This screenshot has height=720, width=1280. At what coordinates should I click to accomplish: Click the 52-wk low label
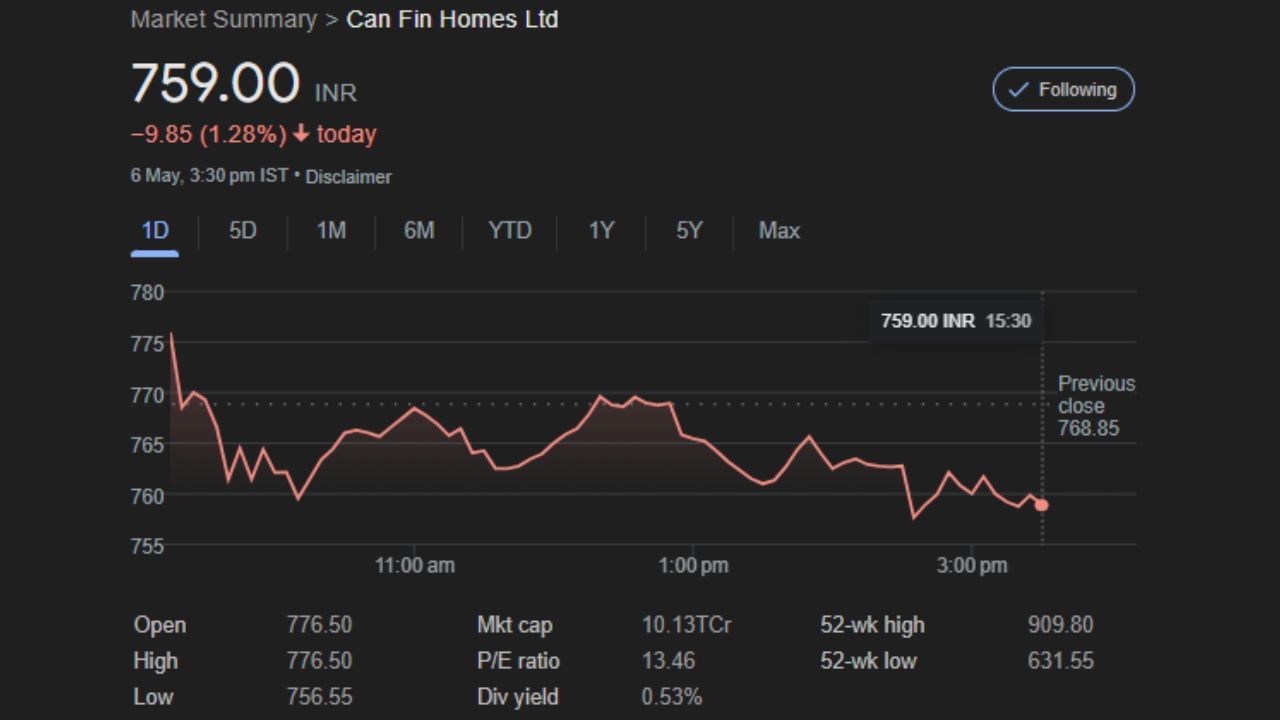pyautogui.click(x=868, y=661)
